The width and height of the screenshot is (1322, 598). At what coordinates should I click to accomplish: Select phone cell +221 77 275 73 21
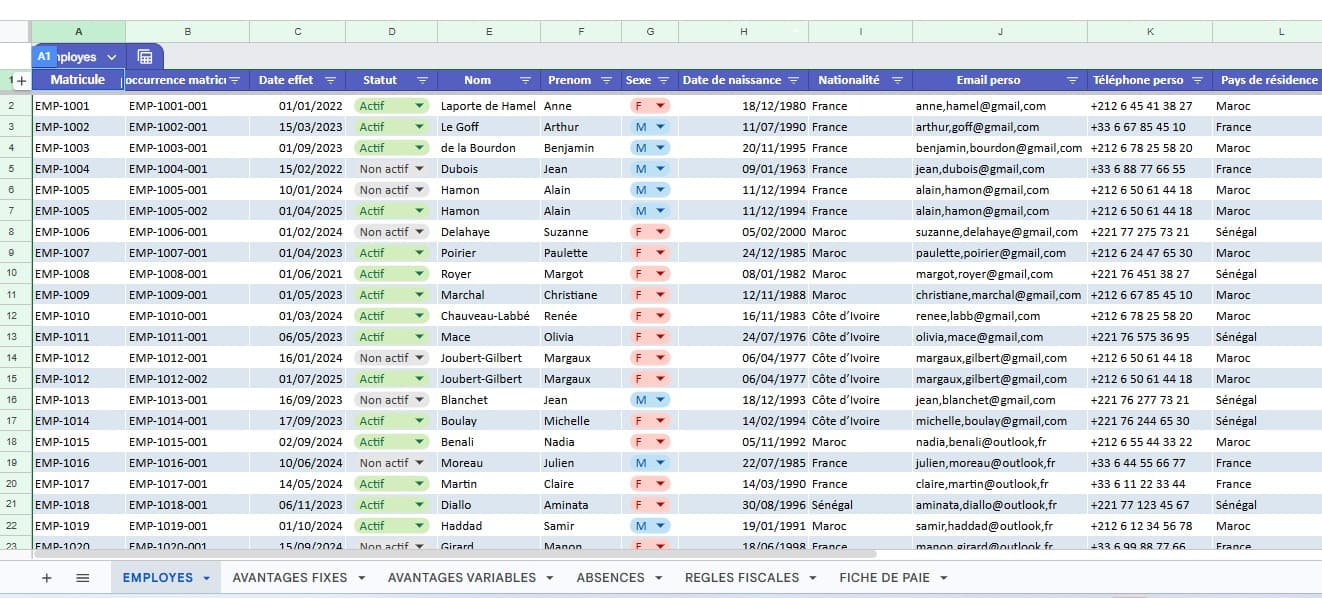click(1150, 232)
